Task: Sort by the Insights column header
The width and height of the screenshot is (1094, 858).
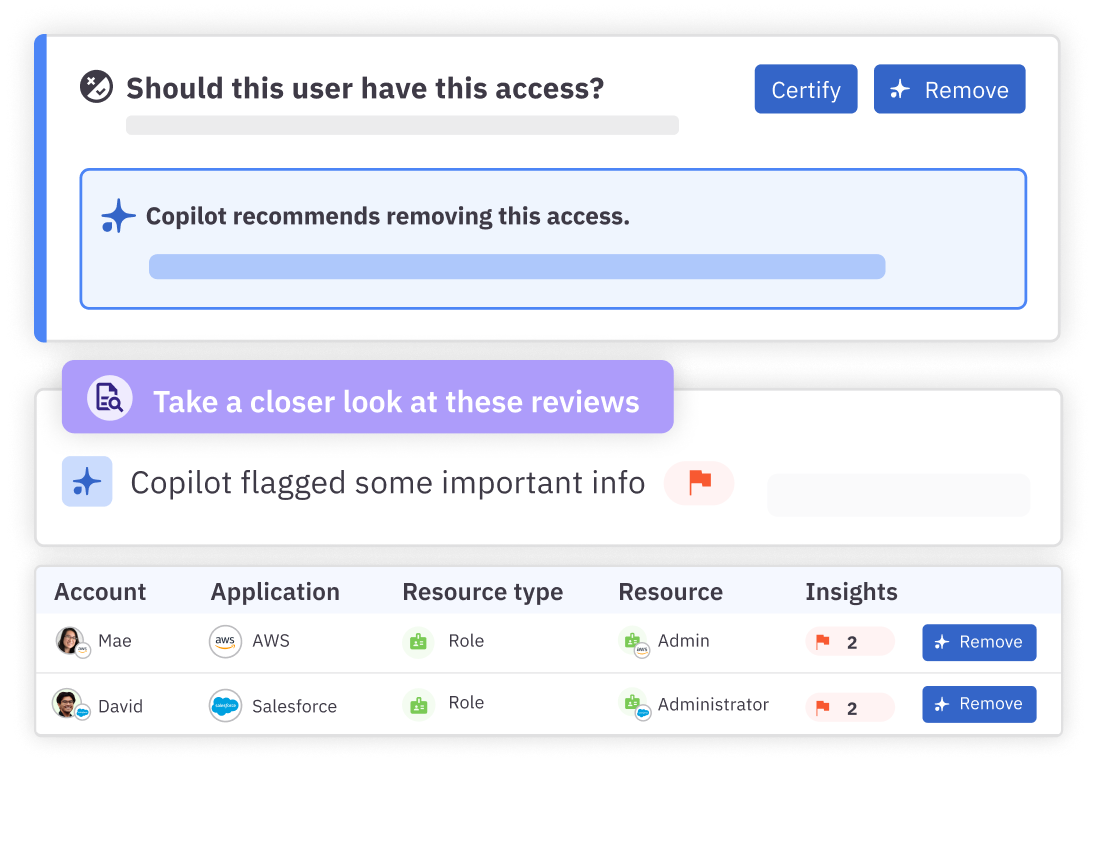Action: click(851, 592)
